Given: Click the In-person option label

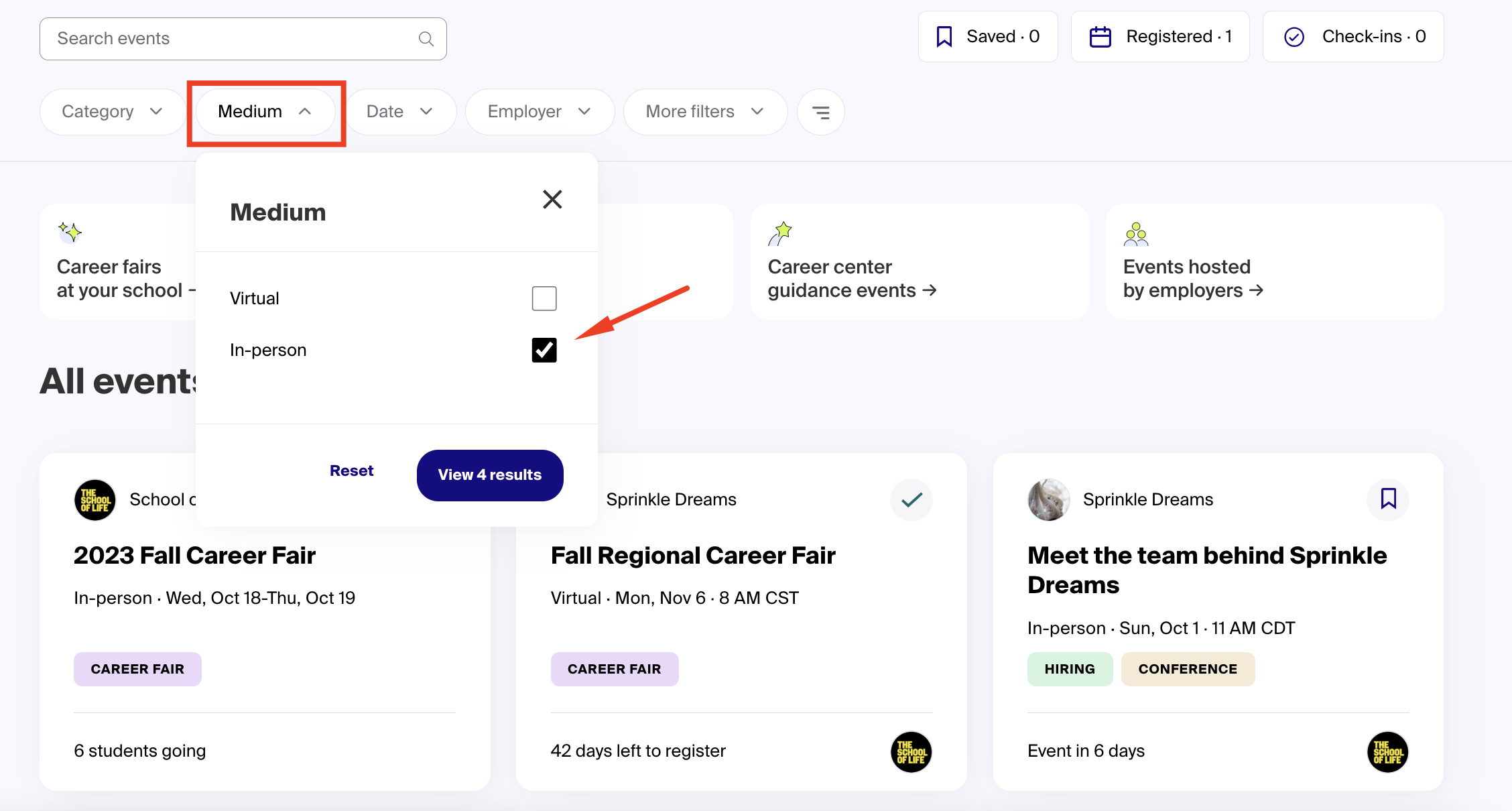Looking at the screenshot, I should coord(268,350).
